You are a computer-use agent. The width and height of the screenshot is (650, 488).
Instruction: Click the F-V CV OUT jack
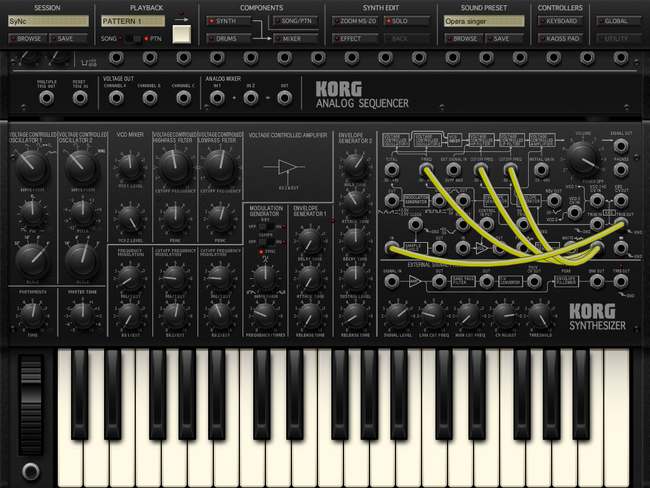[534, 282]
